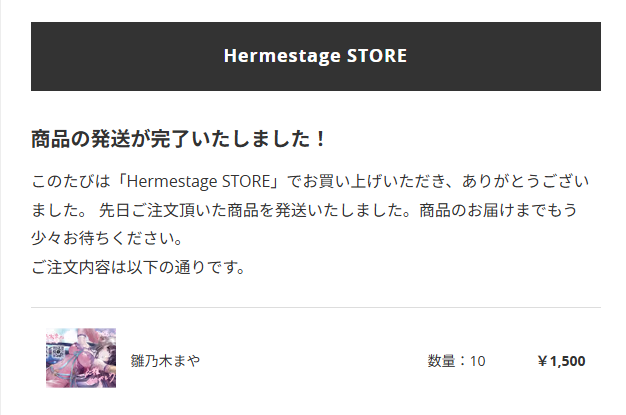This screenshot has width=626, height=415.
Task: Open the product thumbnail image
Action: 81,358
